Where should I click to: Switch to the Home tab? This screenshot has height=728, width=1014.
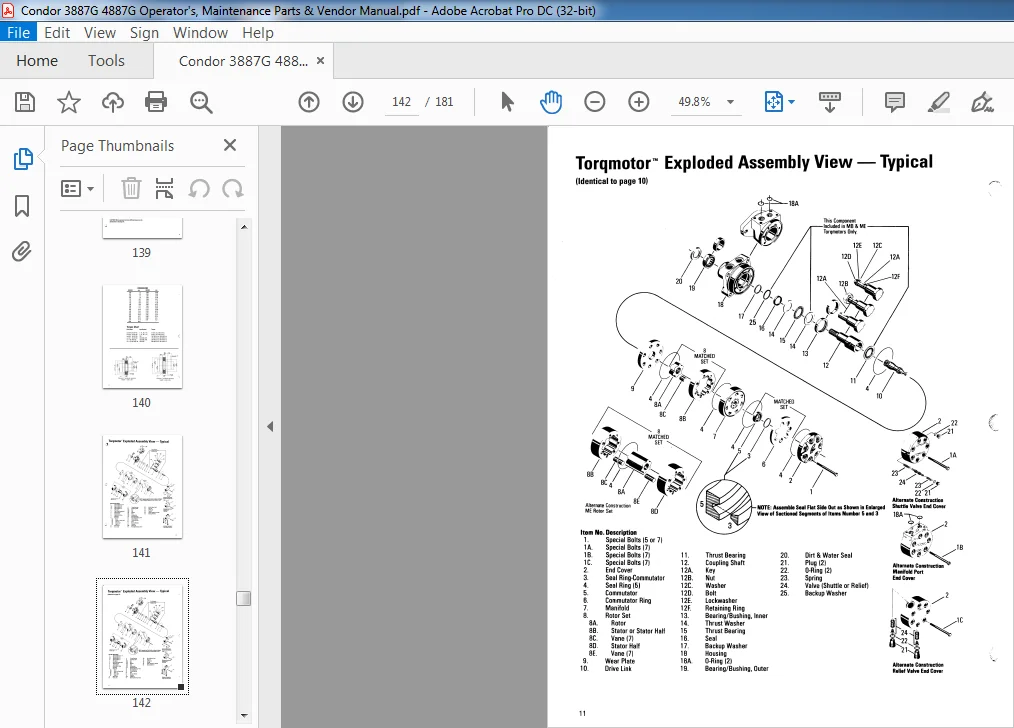(x=37, y=61)
